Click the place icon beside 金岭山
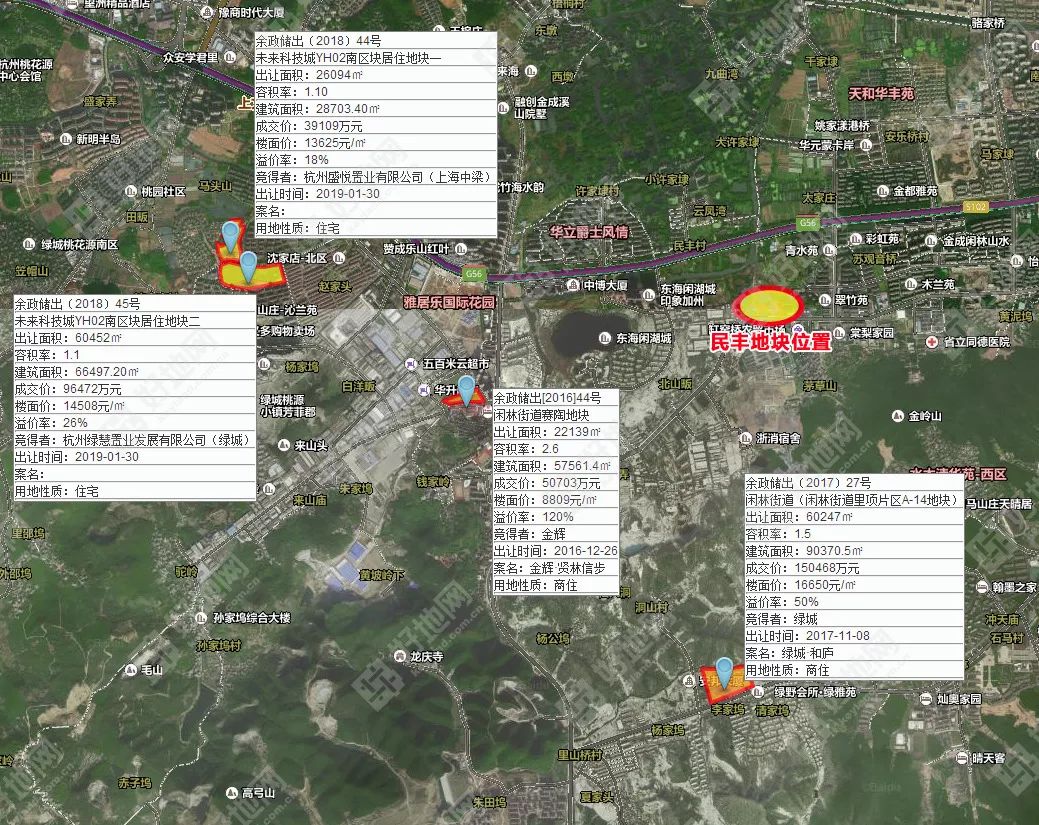Image resolution: width=1039 pixels, height=825 pixels. coord(898,416)
